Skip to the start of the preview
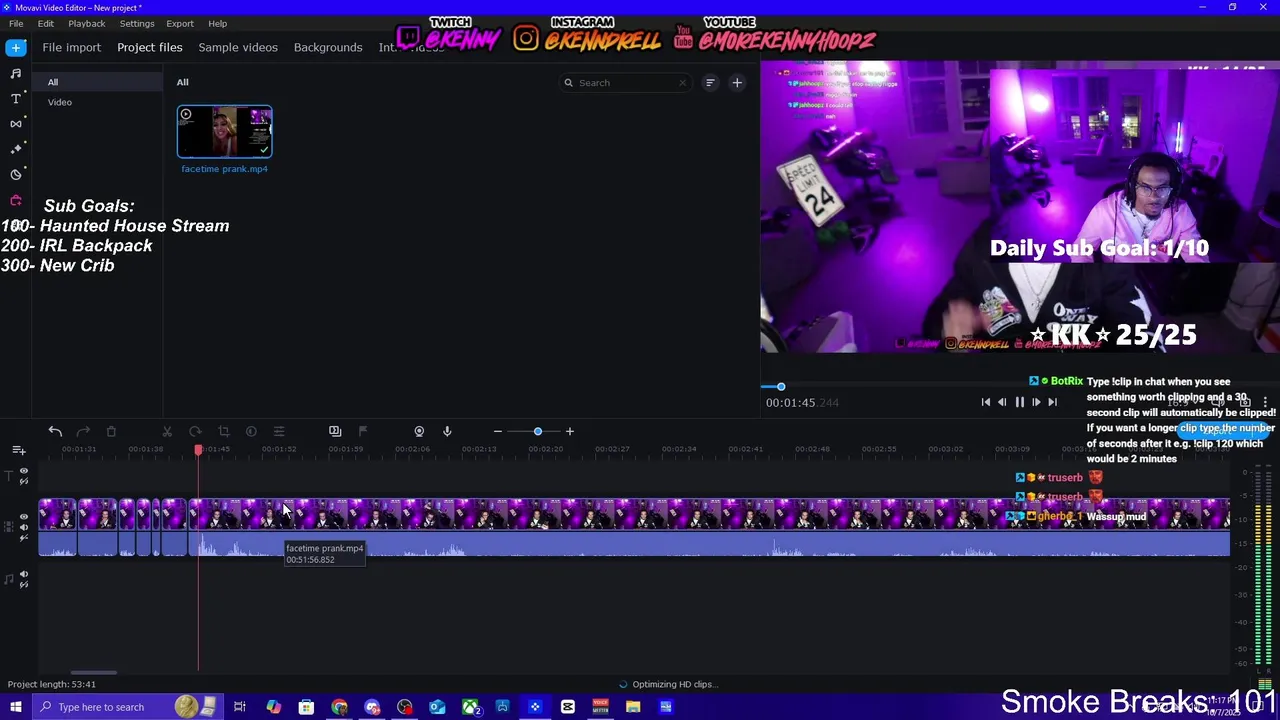 coord(985,402)
